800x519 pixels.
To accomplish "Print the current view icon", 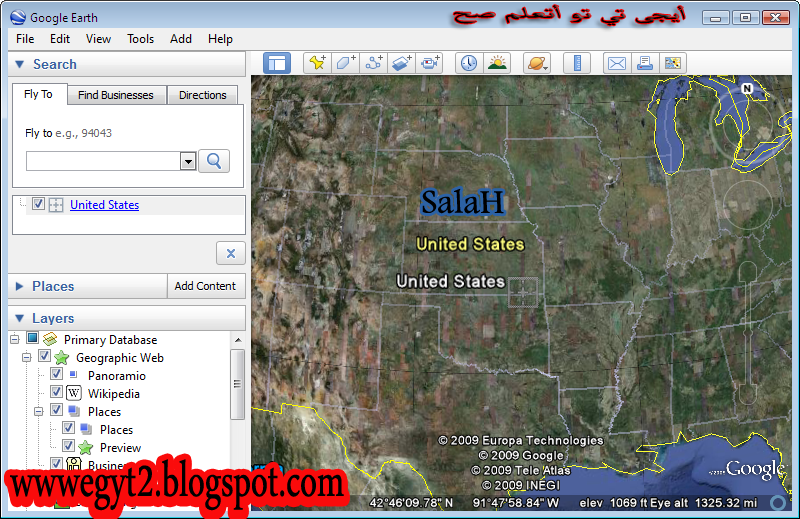I will coord(645,63).
